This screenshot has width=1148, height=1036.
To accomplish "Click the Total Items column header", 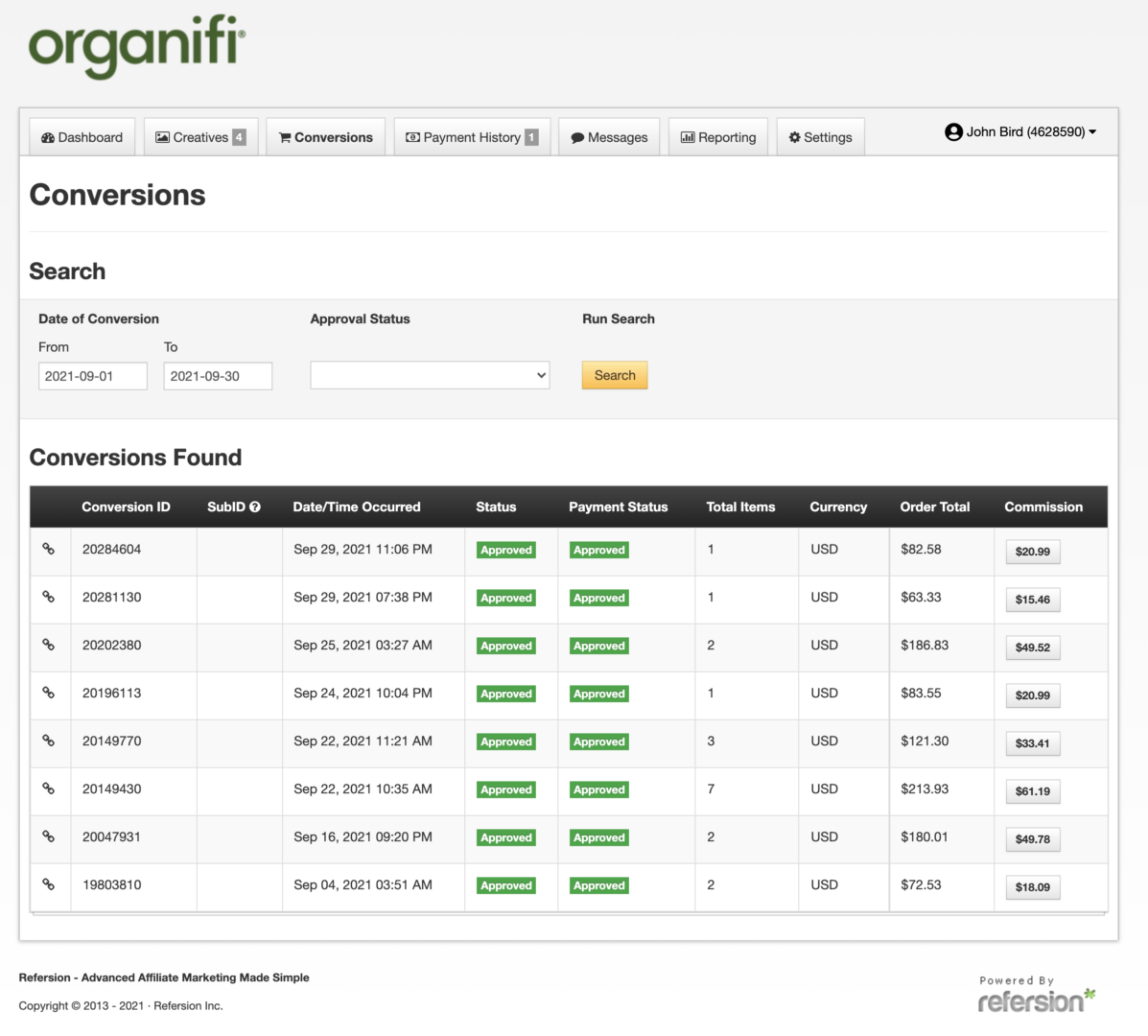I will (740, 506).
